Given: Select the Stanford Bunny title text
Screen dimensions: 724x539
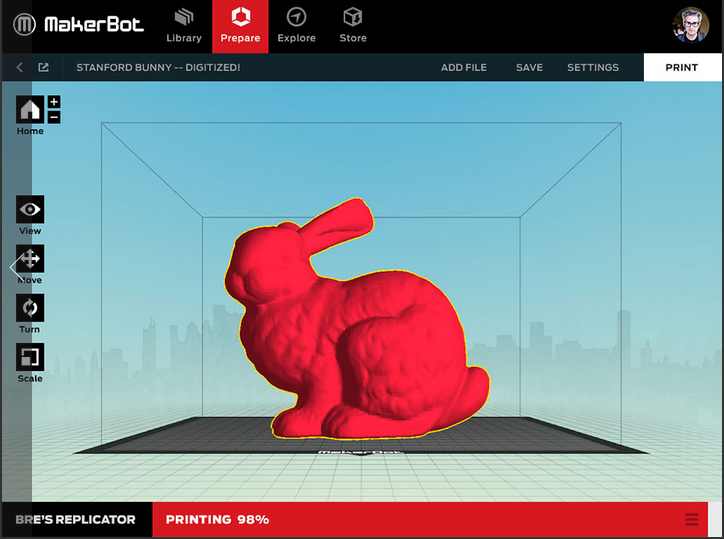Looking at the screenshot, I should 158,67.
